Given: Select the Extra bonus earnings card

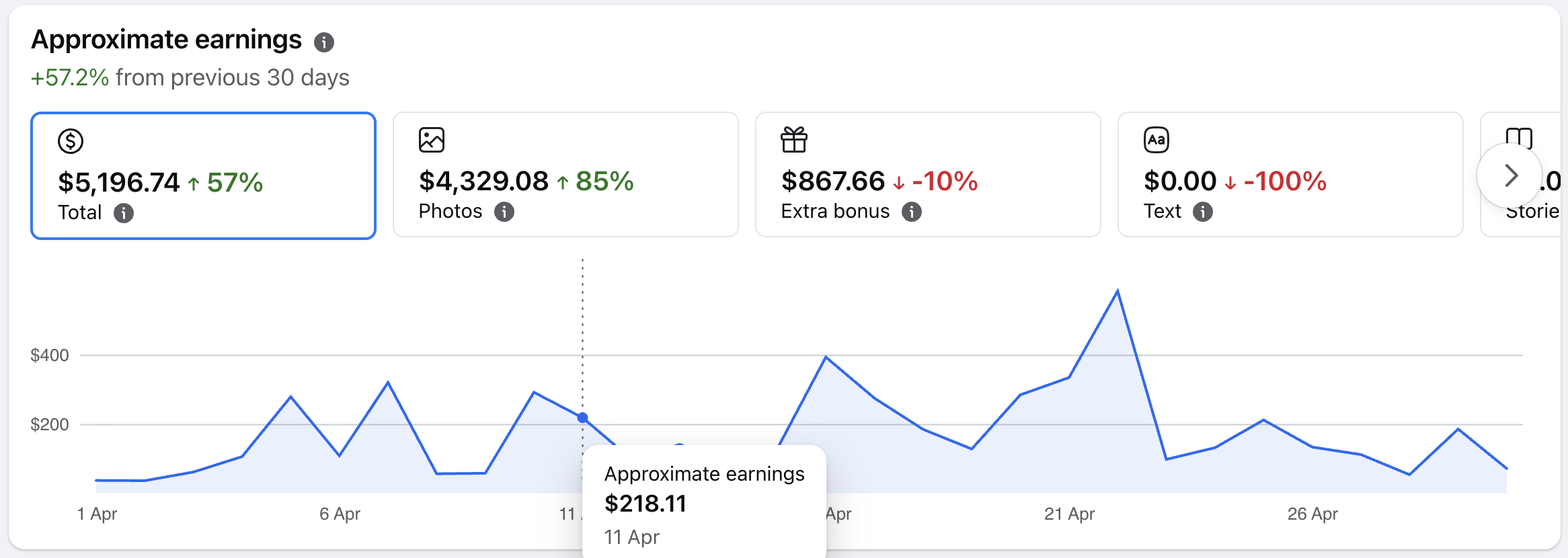Looking at the screenshot, I should pyautogui.click(x=928, y=174).
